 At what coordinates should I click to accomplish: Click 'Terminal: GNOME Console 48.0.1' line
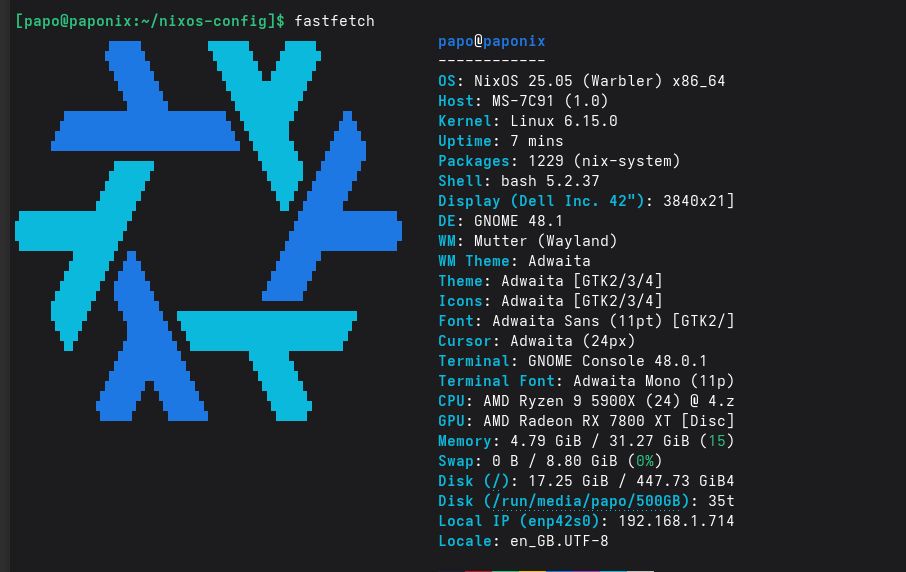coord(572,361)
